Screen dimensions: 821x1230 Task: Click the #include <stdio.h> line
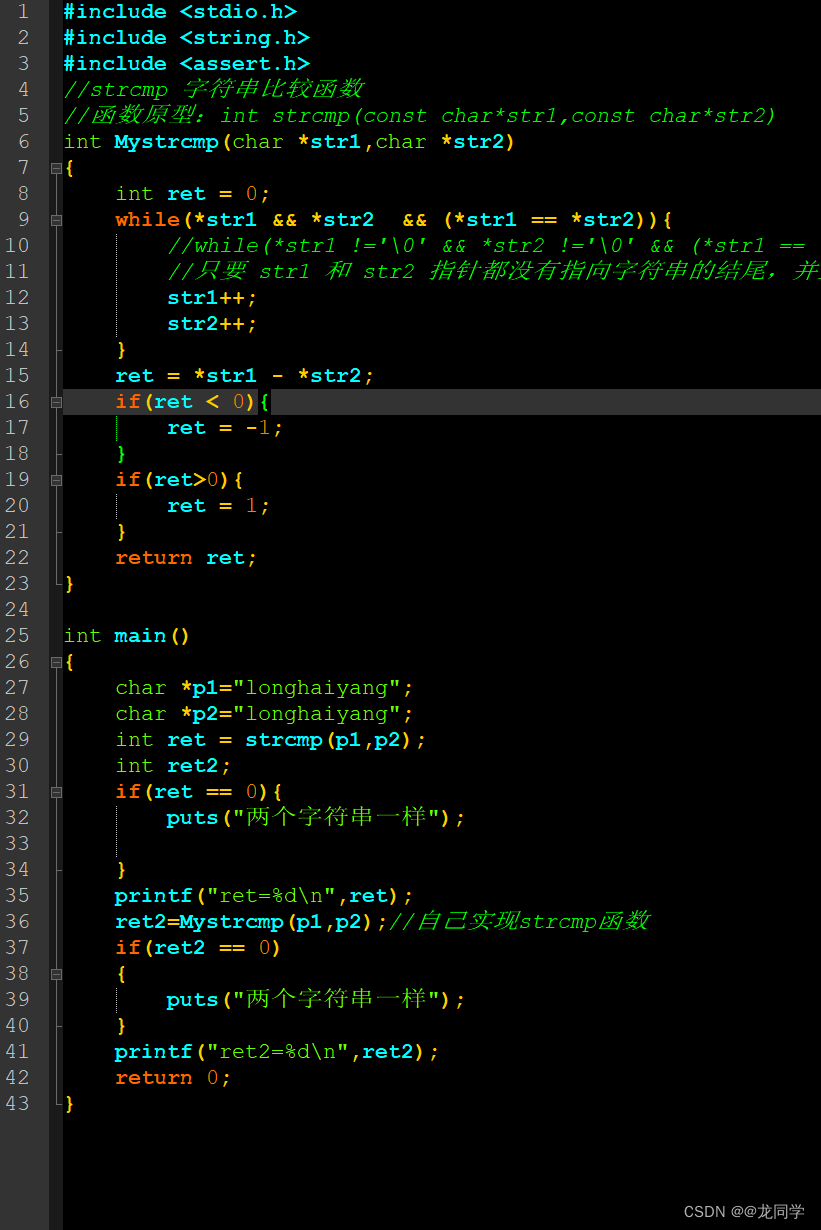pos(180,12)
